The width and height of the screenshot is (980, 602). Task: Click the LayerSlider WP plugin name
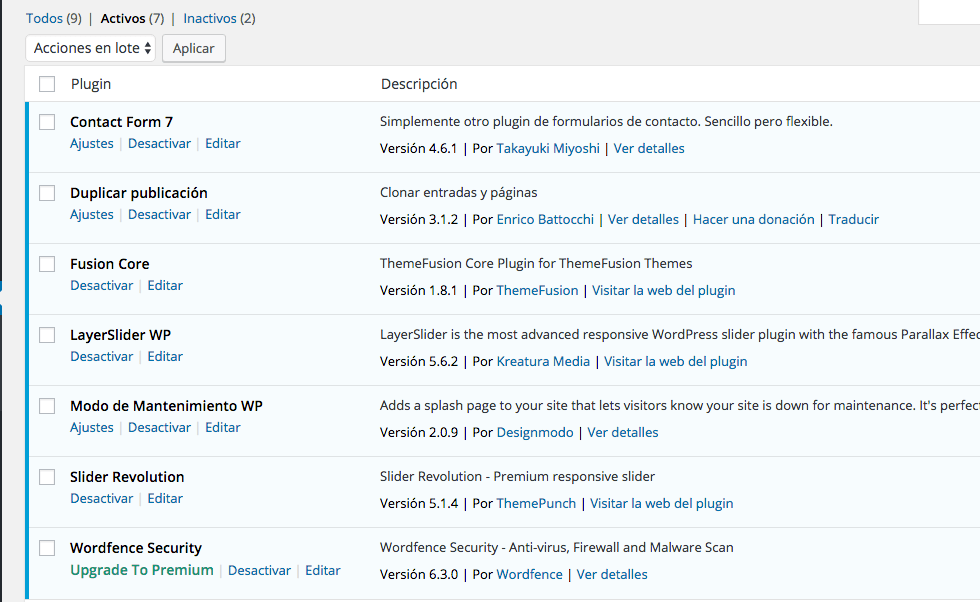(121, 335)
